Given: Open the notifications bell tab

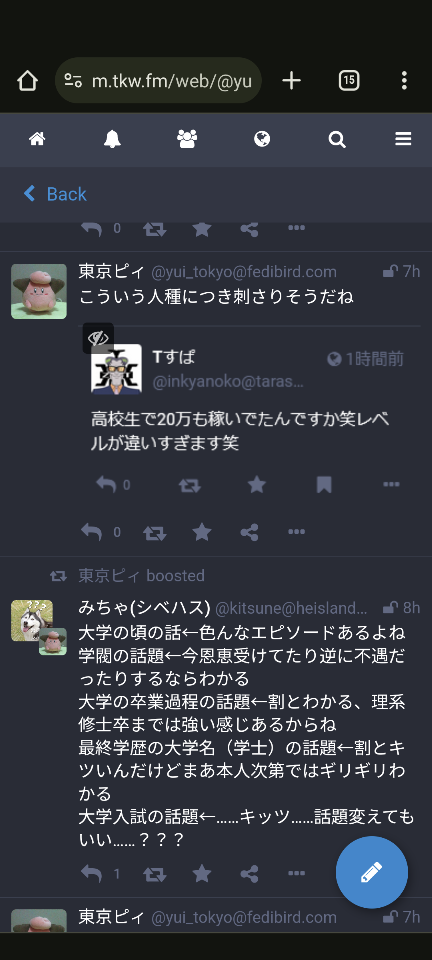Looking at the screenshot, I should 112,140.
